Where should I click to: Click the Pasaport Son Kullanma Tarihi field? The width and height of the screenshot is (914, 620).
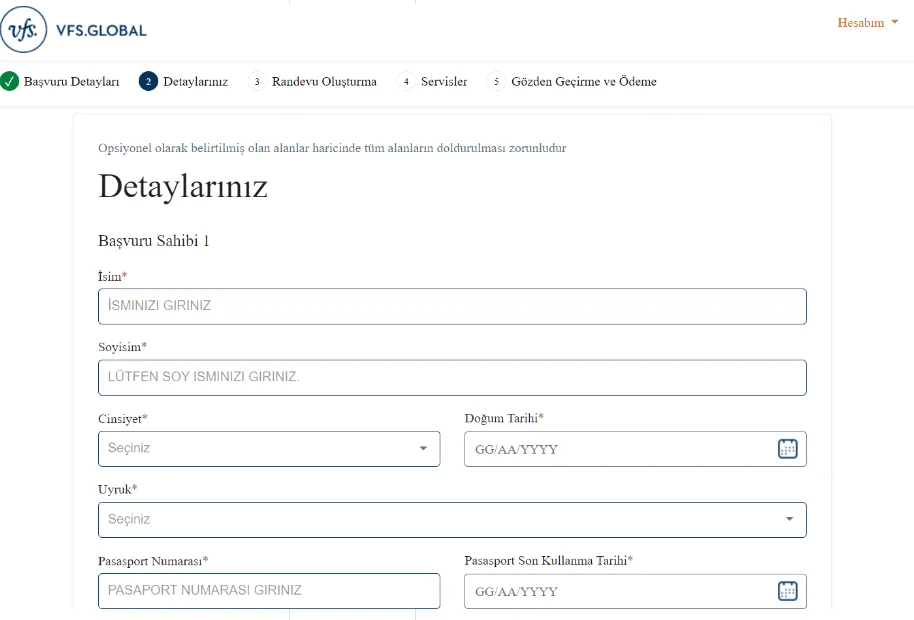click(615, 591)
